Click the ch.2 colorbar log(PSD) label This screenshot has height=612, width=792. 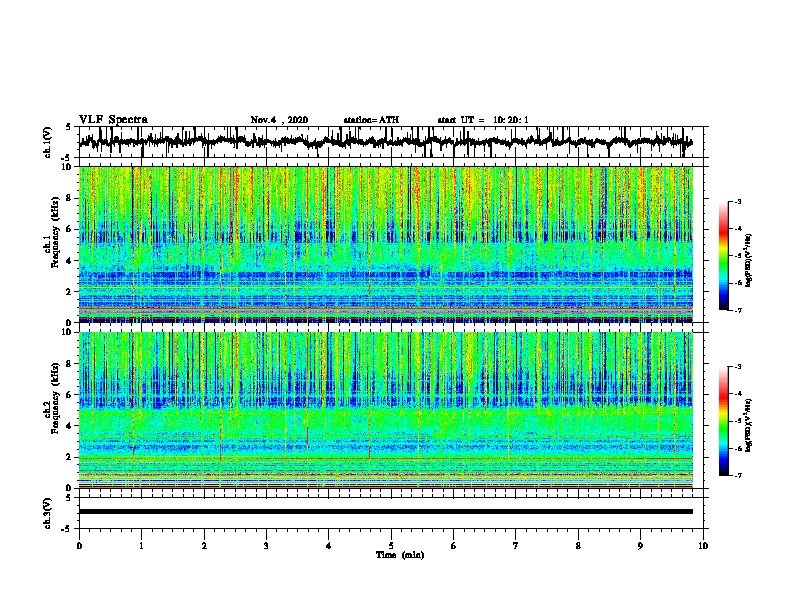click(x=749, y=425)
